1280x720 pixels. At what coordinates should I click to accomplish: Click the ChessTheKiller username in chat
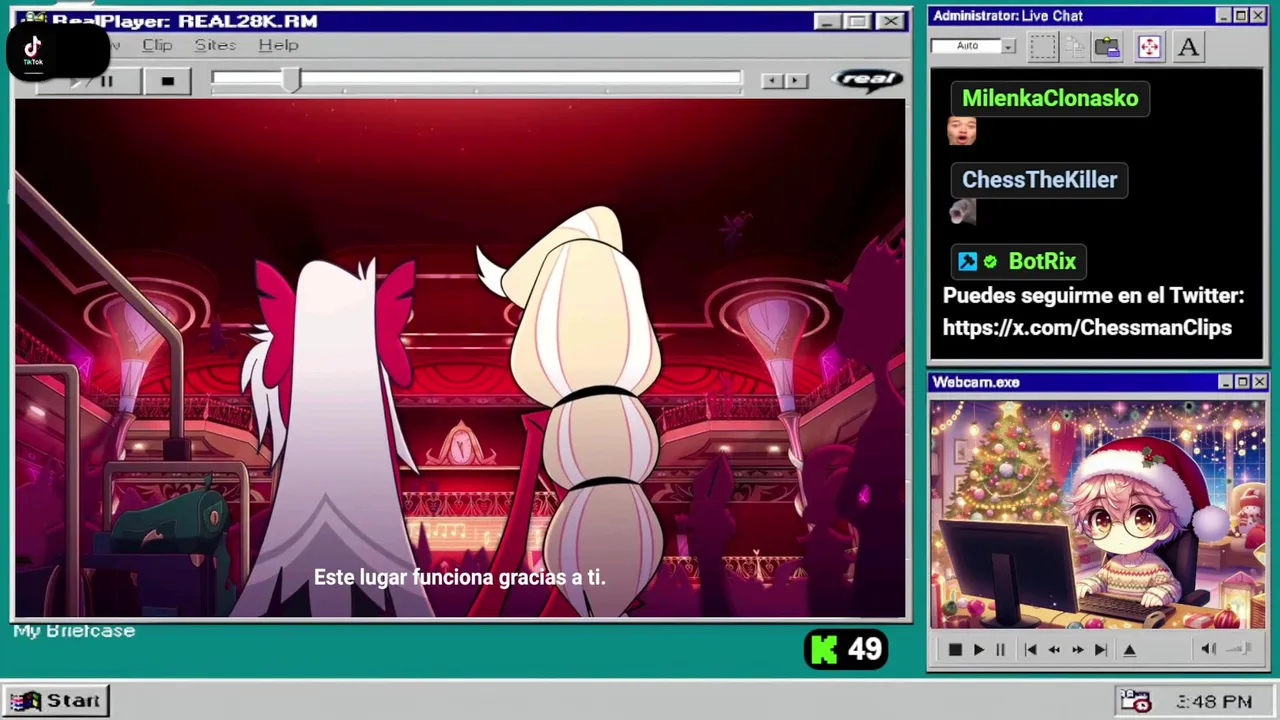(1039, 180)
